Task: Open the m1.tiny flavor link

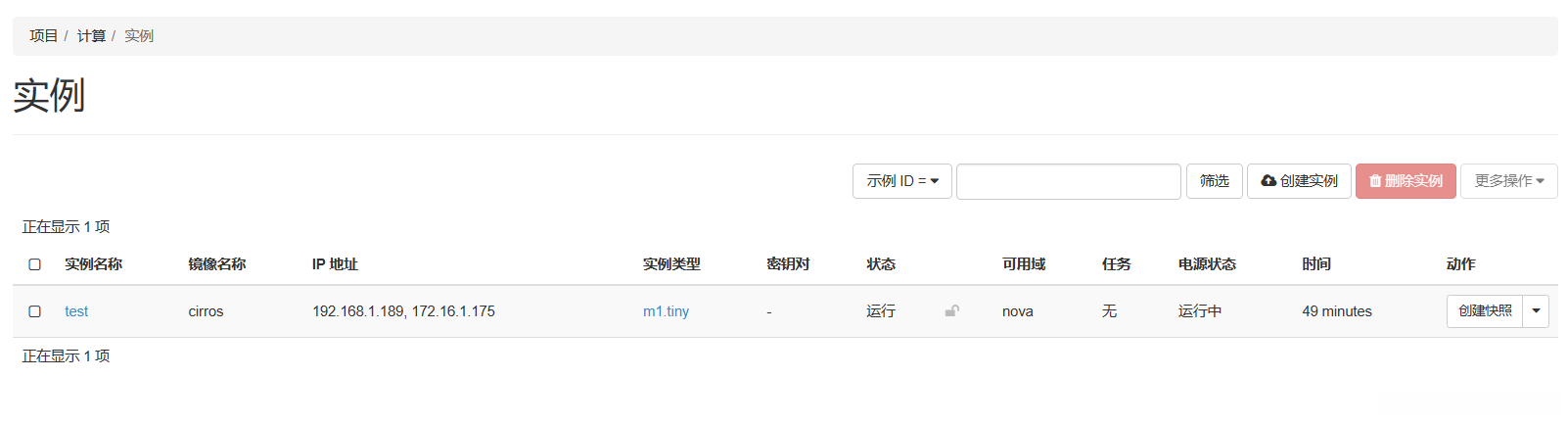Action: (x=666, y=311)
